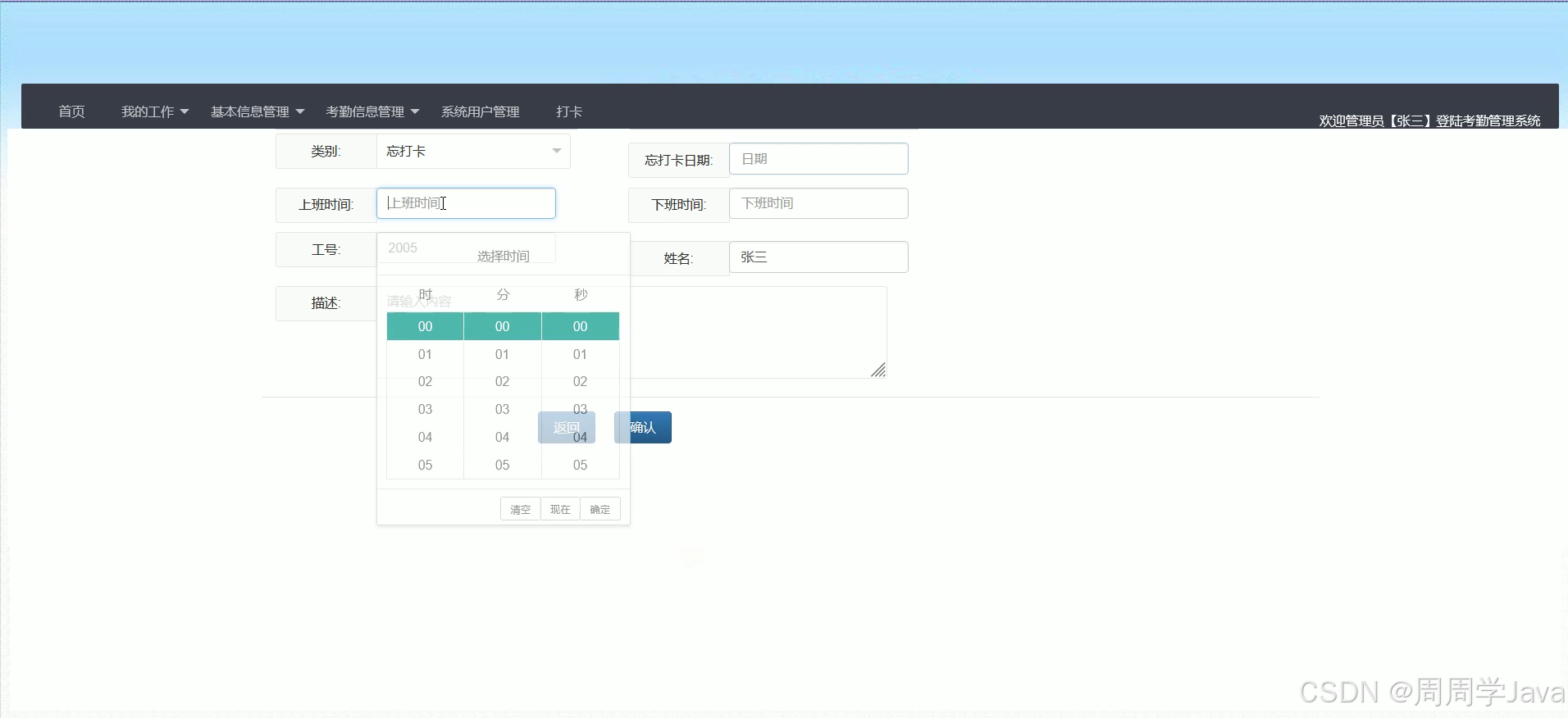
Task: Click the 姓名 field containing 张三
Action: tap(818, 257)
